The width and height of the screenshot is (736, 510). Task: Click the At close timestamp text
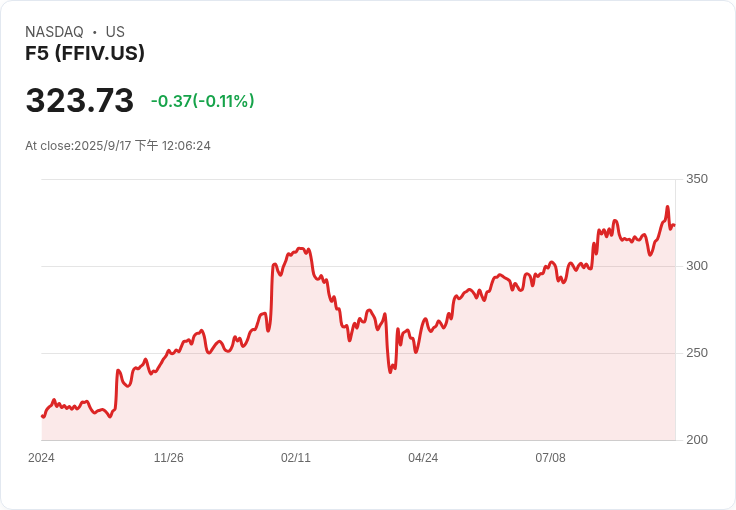click(x=118, y=146)
